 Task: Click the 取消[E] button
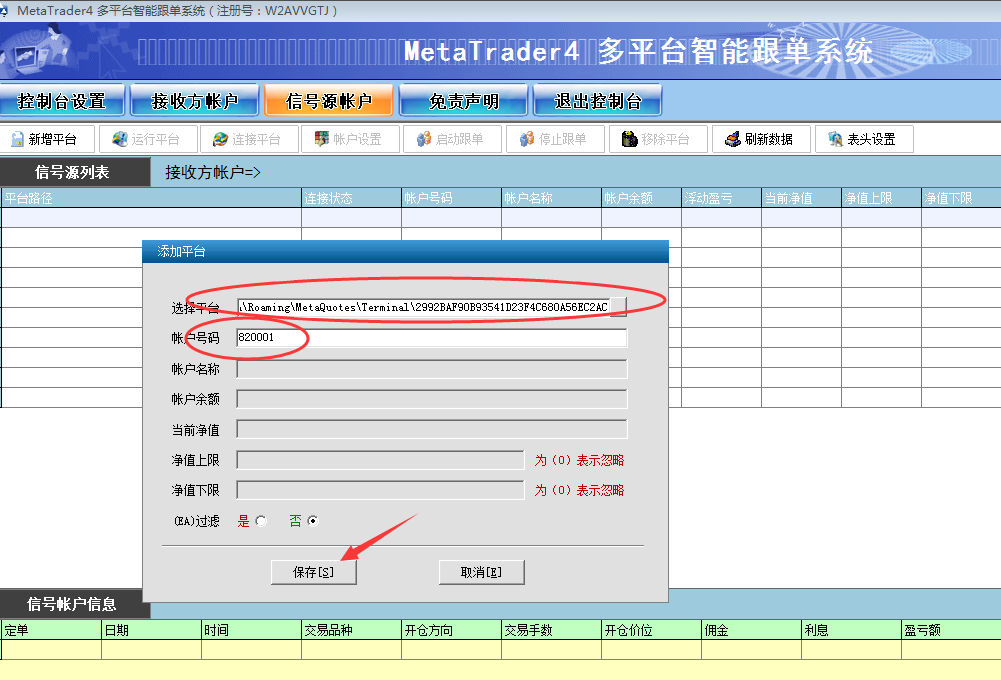click(x=481, y=572)
